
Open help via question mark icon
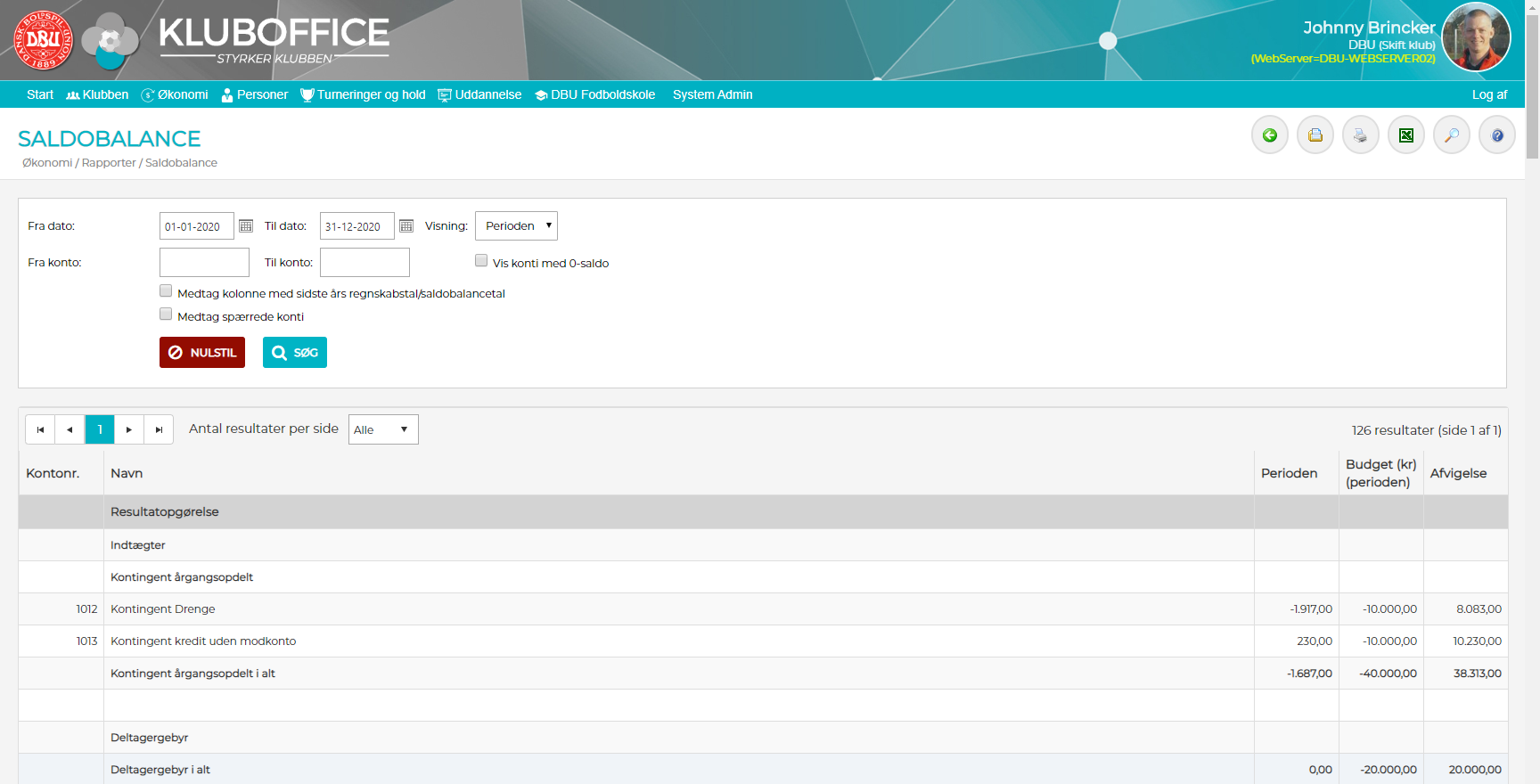pos(1496,135)
